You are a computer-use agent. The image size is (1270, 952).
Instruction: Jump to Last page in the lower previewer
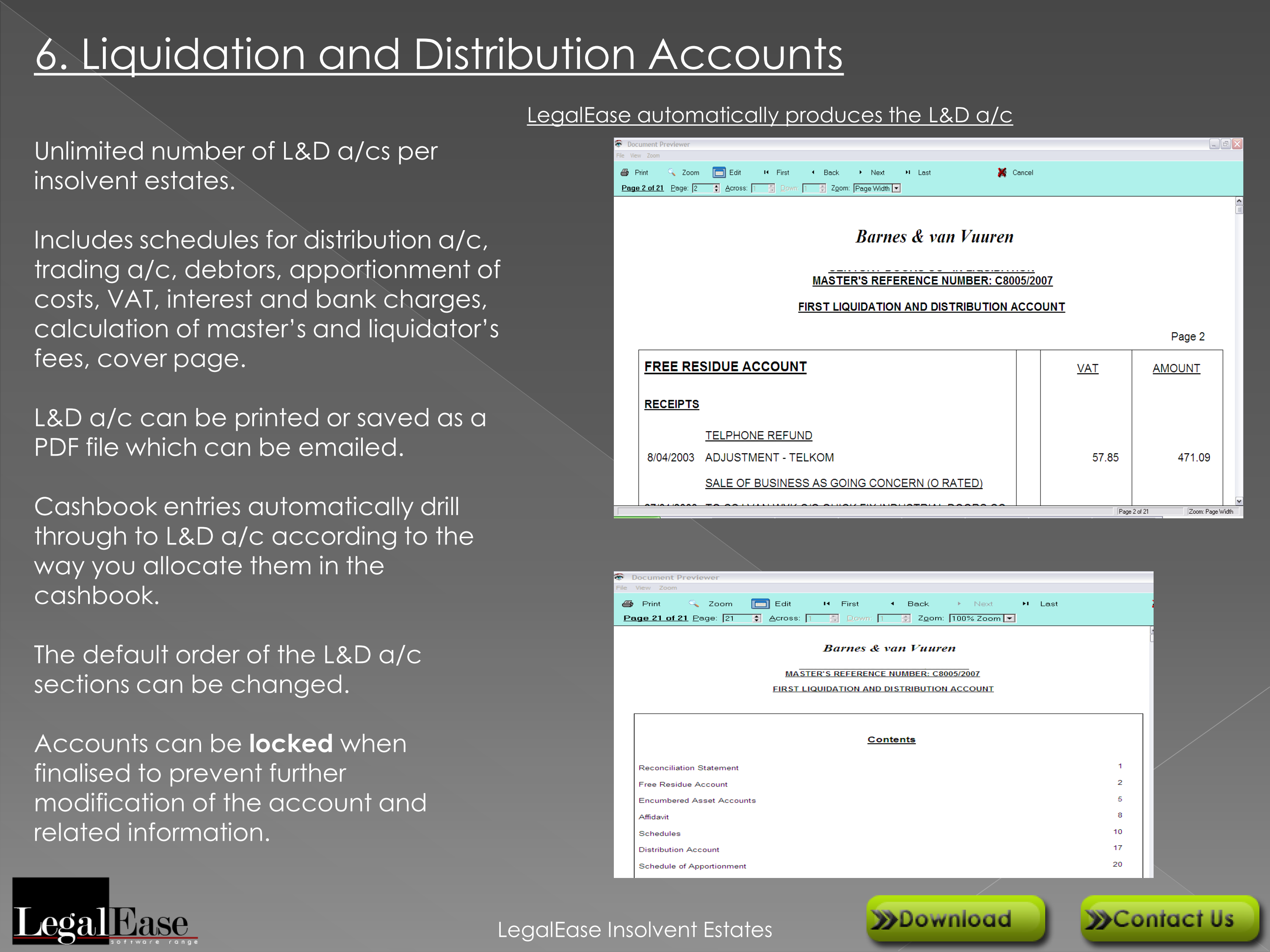[x=1025, y=604]
